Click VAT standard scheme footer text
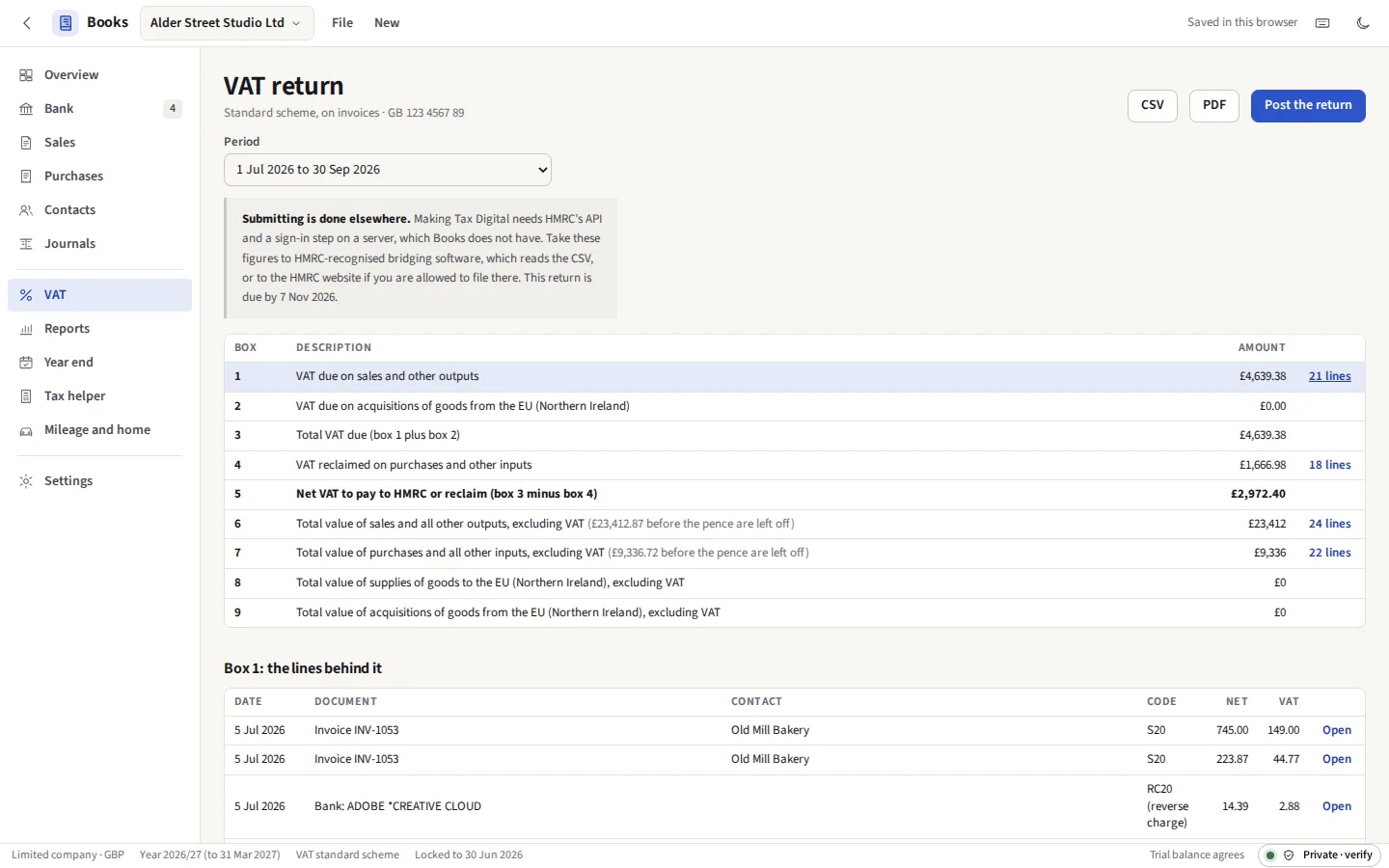The height and width of the screenshot is (868, 1389). (x=347, y=855)
